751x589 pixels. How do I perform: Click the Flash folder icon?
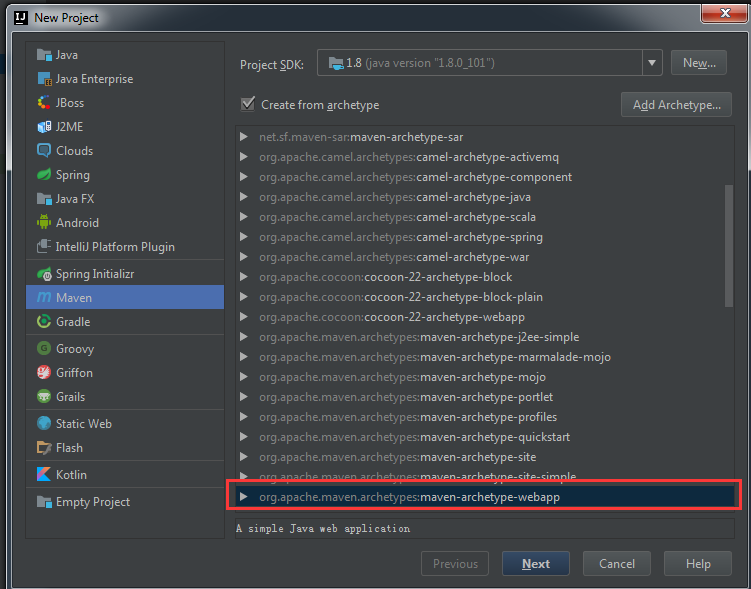click(x=44, y=448)
